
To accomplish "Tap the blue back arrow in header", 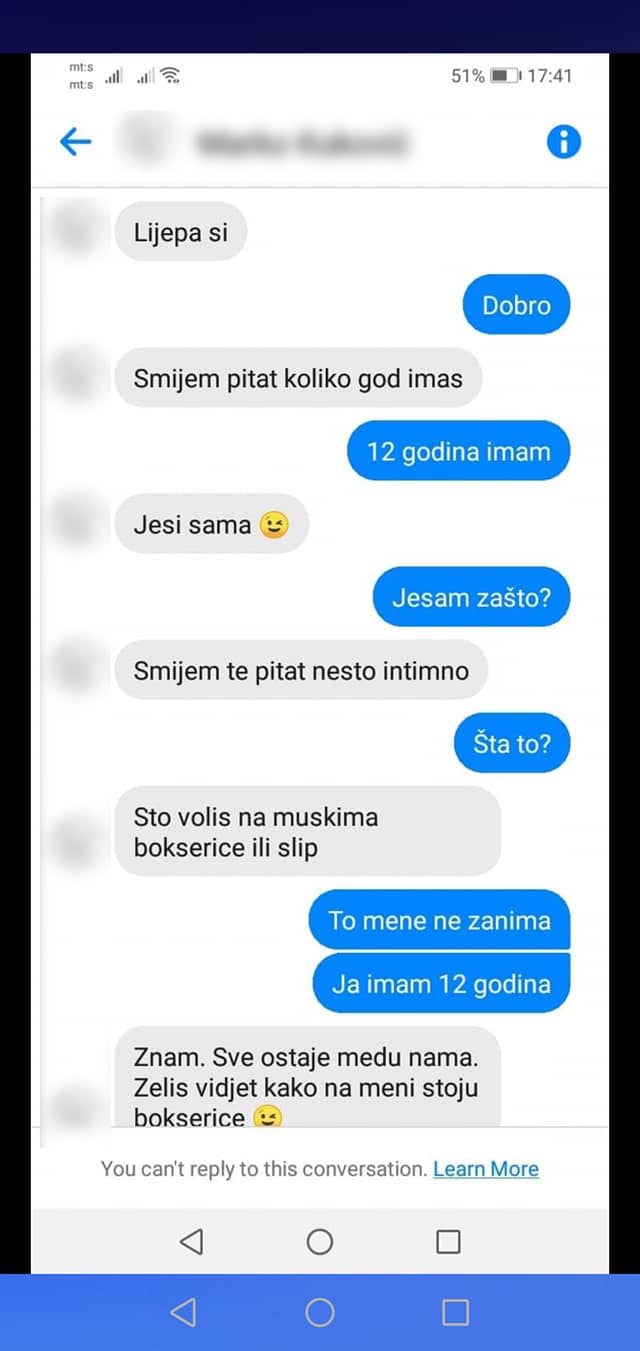I will 76,143.
